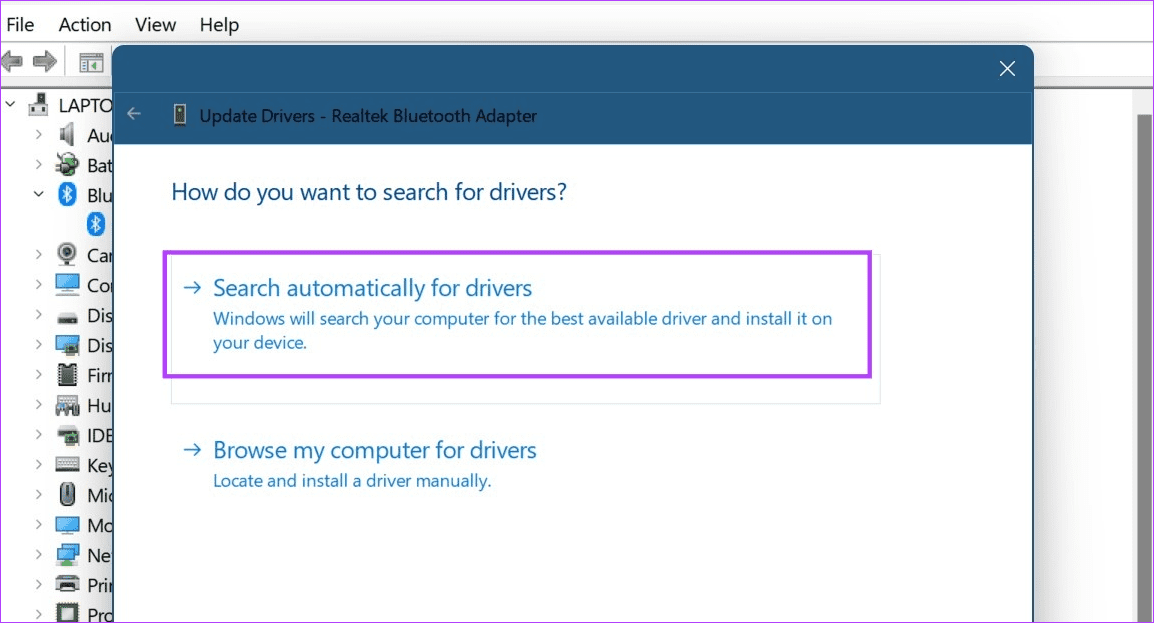Expand the Display adapters category

(38, 344)
